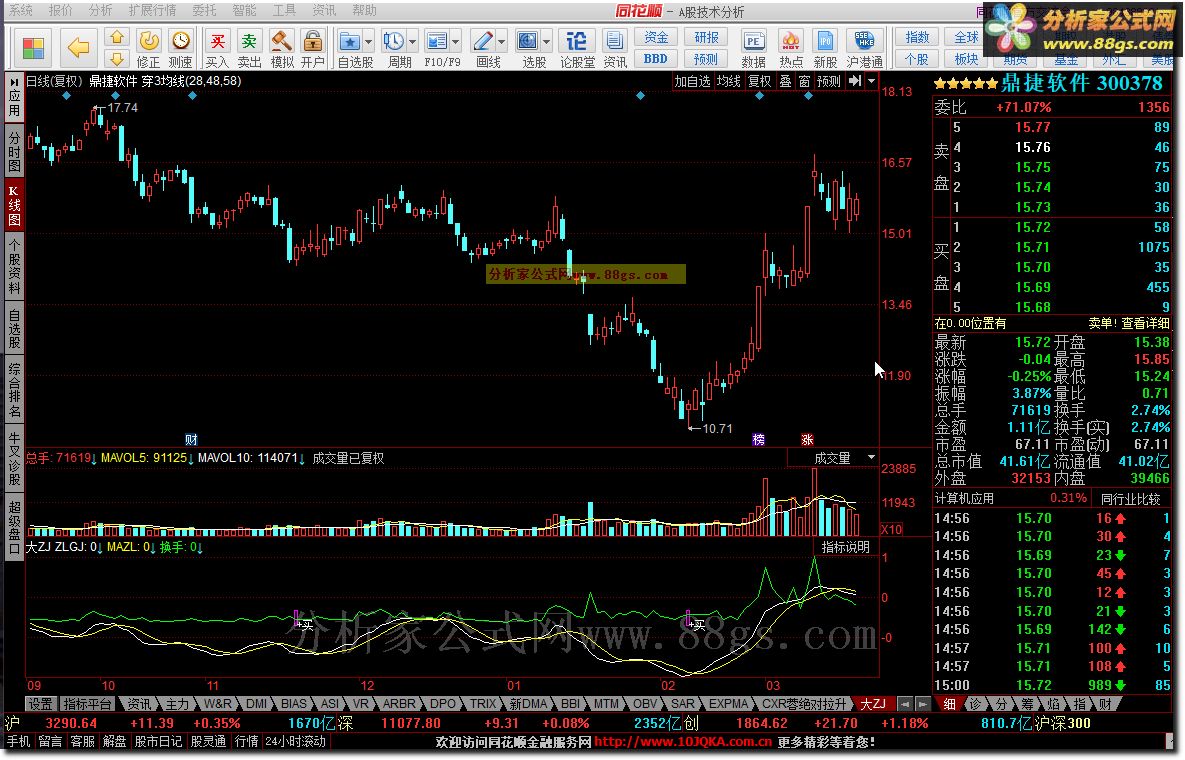Click the up arrow page icon
Image resolution: width=1185 pixels, height=760 pixels.
[x=116, y=37]
